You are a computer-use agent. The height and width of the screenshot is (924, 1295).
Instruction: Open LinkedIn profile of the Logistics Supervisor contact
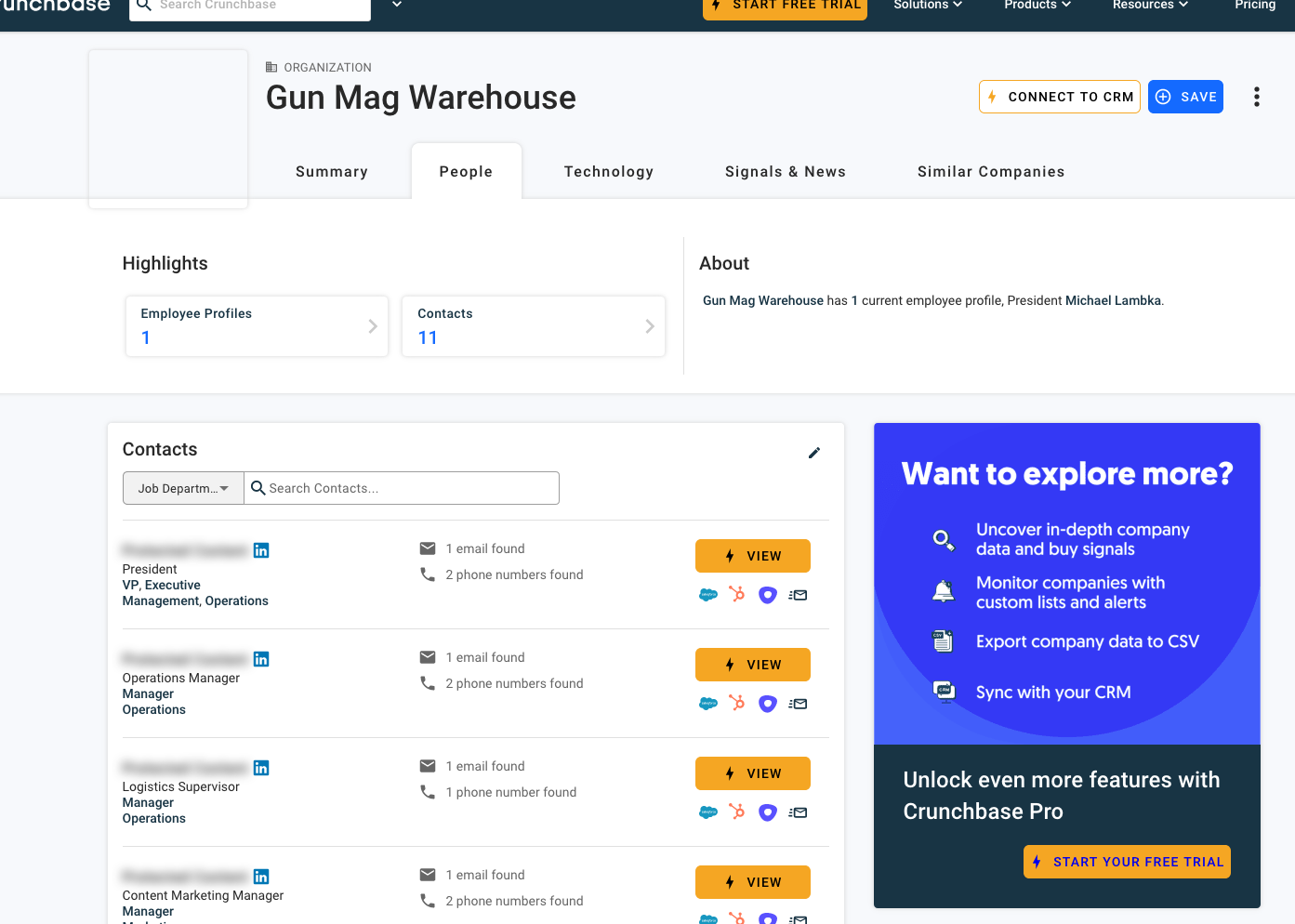[x=261, y=768]
